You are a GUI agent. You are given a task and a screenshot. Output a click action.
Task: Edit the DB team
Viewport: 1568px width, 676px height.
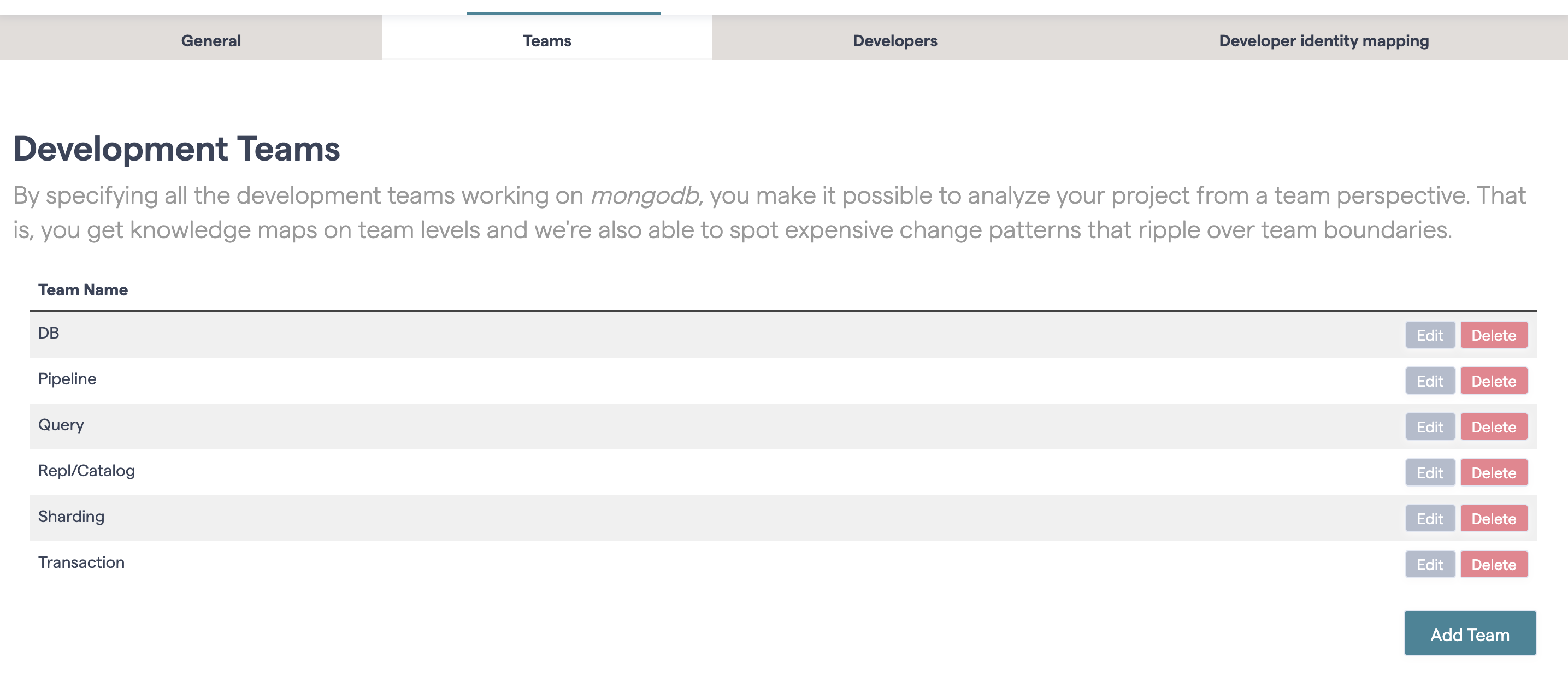(x=1430, y=335)
